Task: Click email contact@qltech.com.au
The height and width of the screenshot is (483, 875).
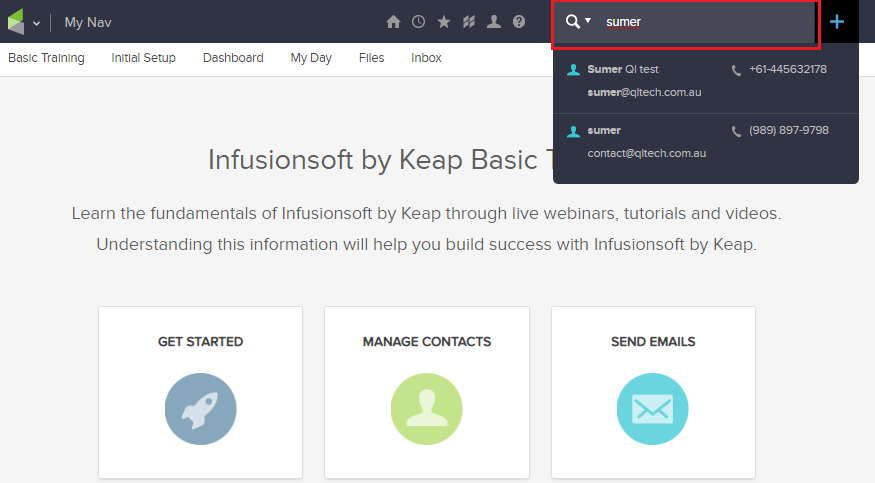Action: (x=647, y=153)
